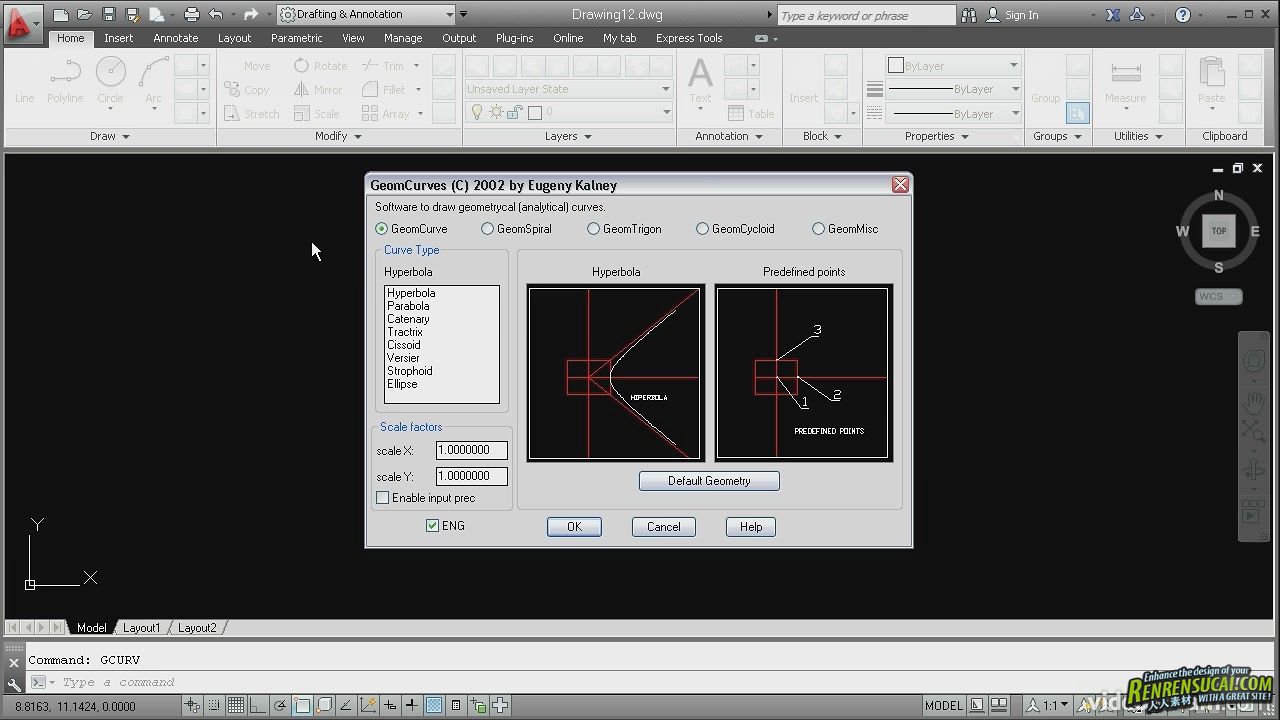Expand the Draw panel
1280x720 pixels.
pyautogui.click(x=110, y=136)
